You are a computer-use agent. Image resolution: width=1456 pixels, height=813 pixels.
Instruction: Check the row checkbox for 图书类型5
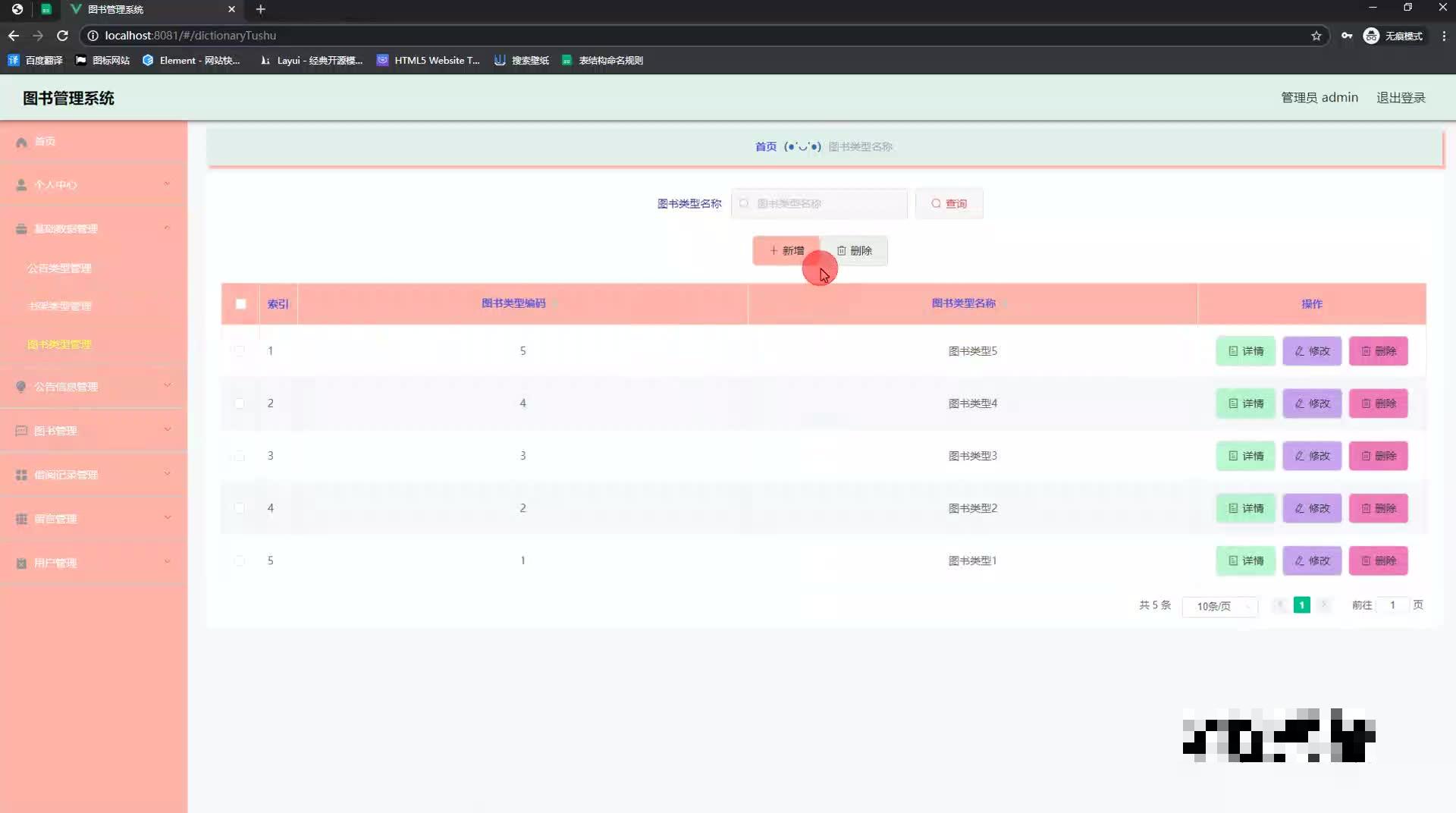coord(240,351)
